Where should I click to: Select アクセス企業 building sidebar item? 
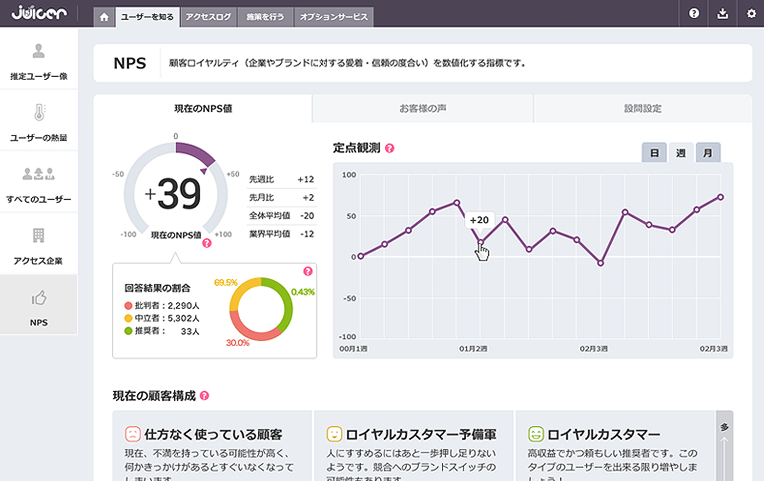(x=39, y=244)
